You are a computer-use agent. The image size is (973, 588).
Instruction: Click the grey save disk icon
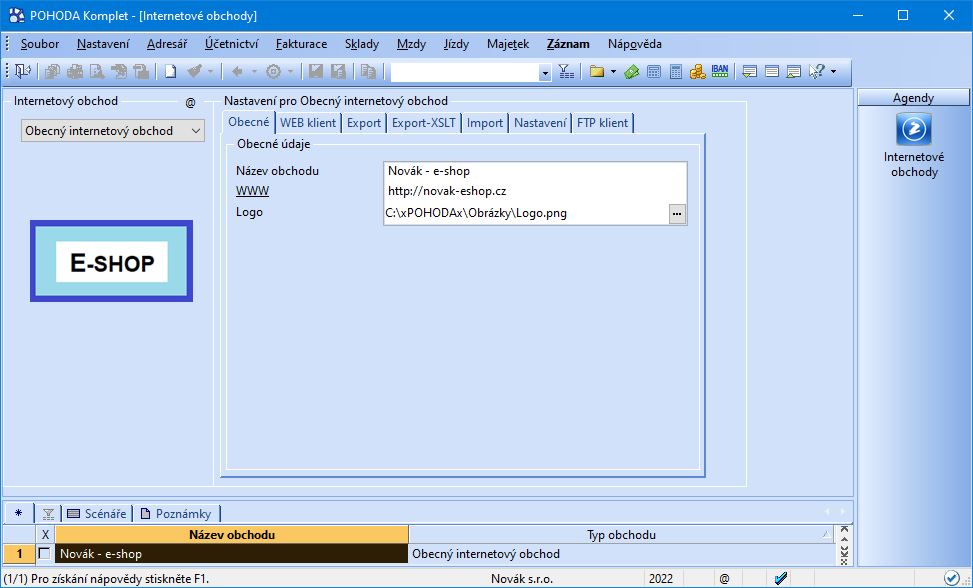coord(316,72)
